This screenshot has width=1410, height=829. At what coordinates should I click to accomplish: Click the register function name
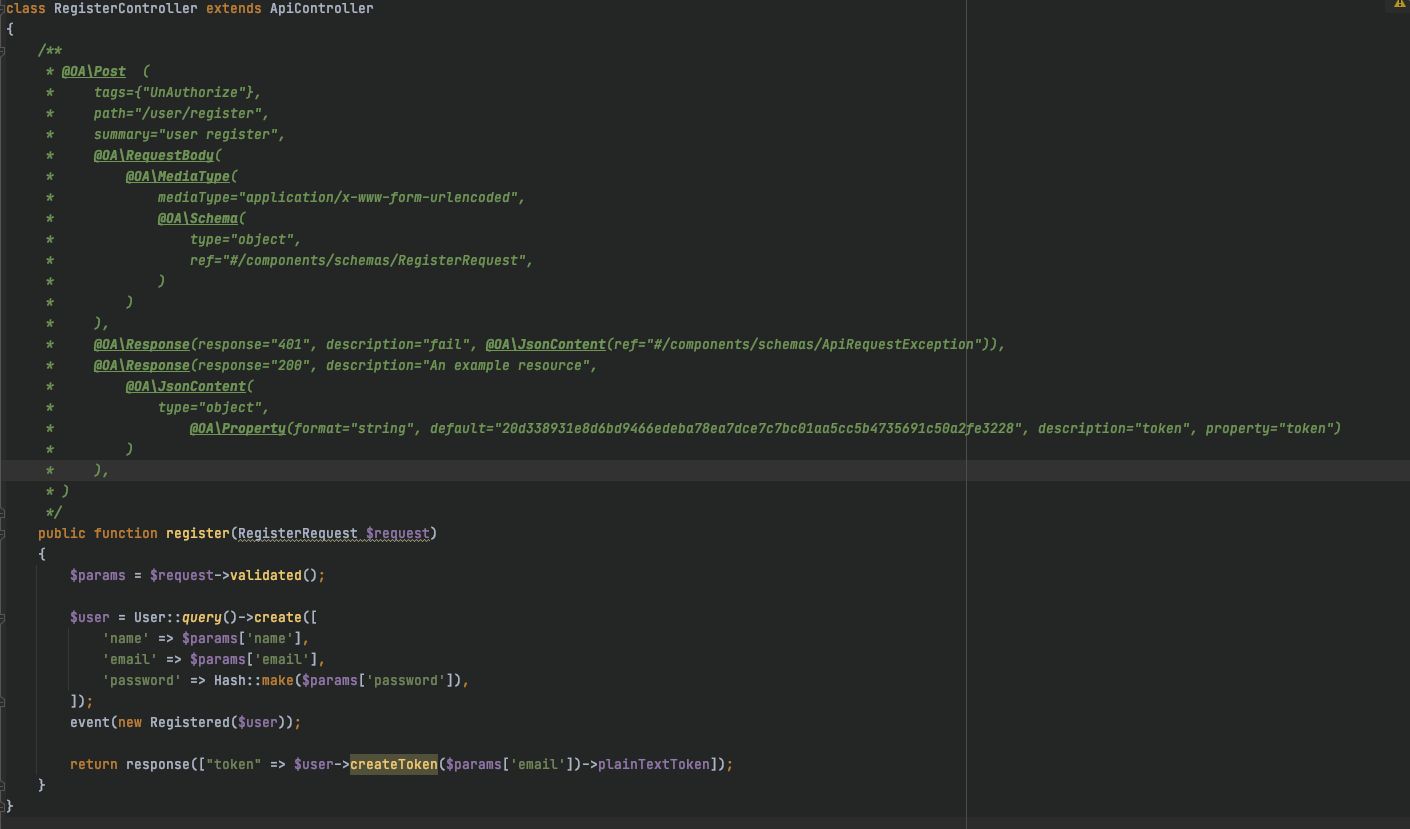click(198, 533)
